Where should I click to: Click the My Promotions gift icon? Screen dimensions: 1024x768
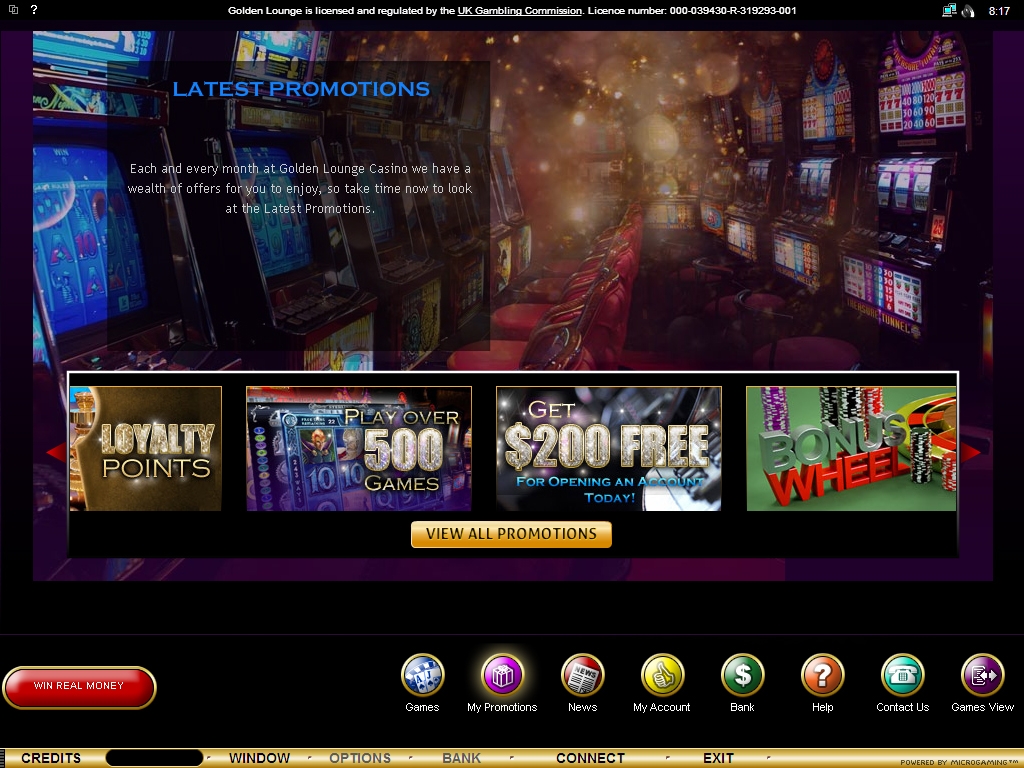[x=502, y=676]
